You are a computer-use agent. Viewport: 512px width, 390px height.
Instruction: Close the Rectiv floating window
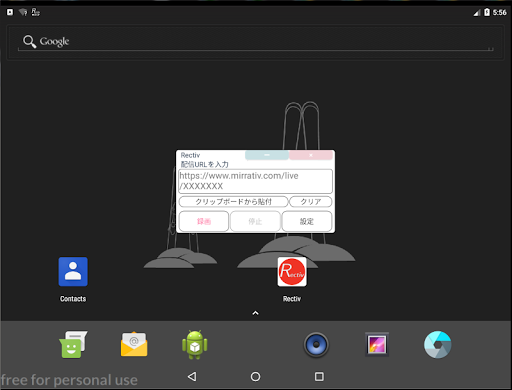click(x=311, y=155)
